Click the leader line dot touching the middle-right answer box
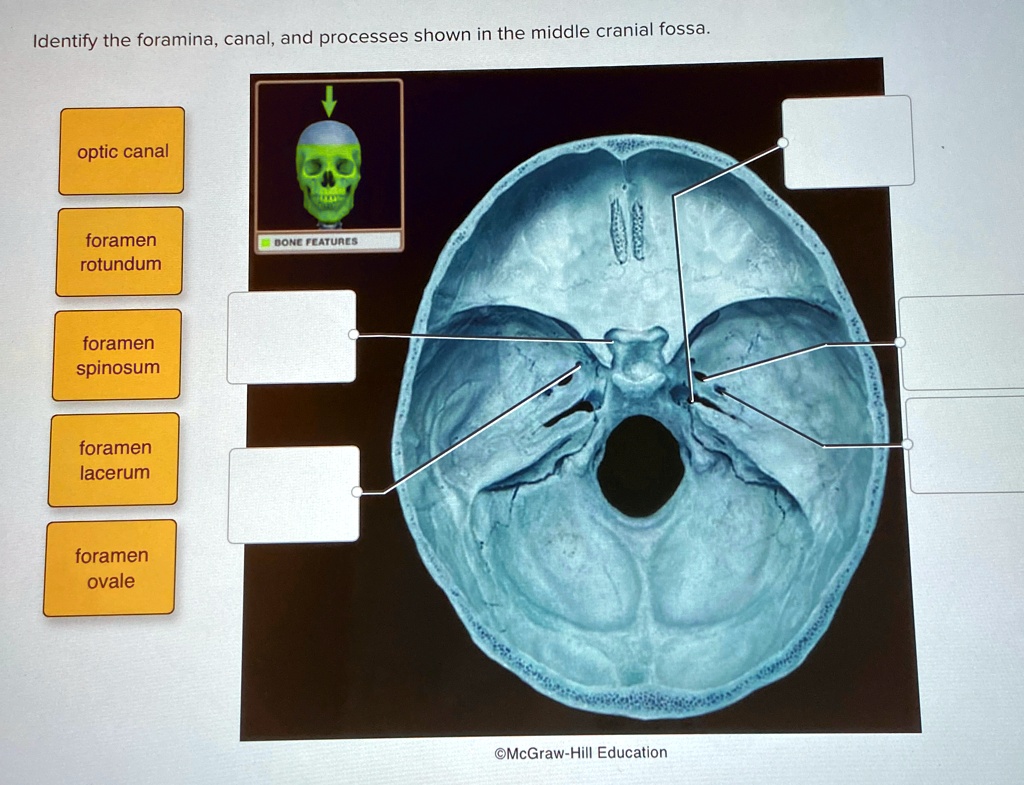The height and width of the screenshot is (785, 1024). click(x=898, y=341)
